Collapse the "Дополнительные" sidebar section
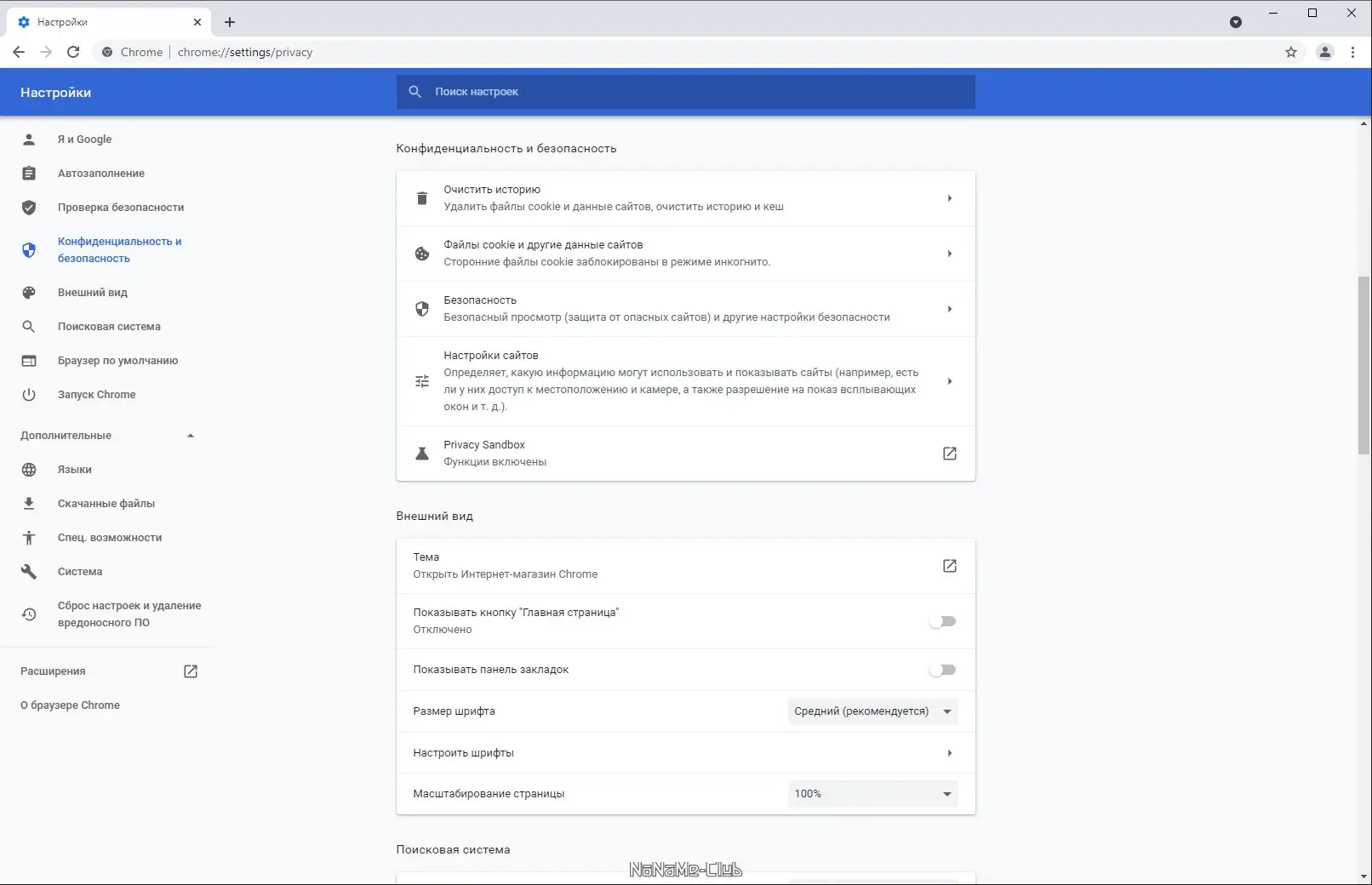 (191, 436)
